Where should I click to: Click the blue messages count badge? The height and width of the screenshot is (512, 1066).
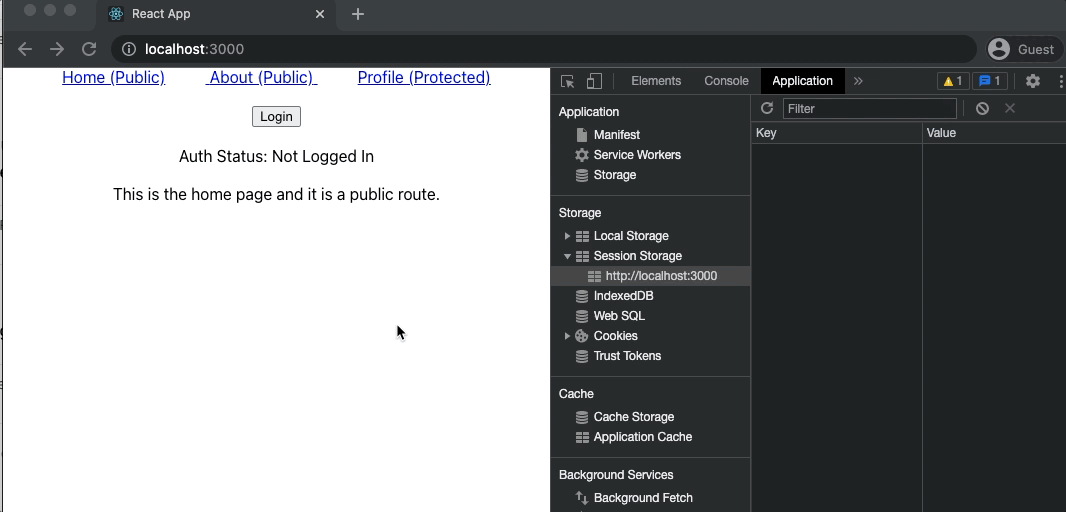[990, 81]
